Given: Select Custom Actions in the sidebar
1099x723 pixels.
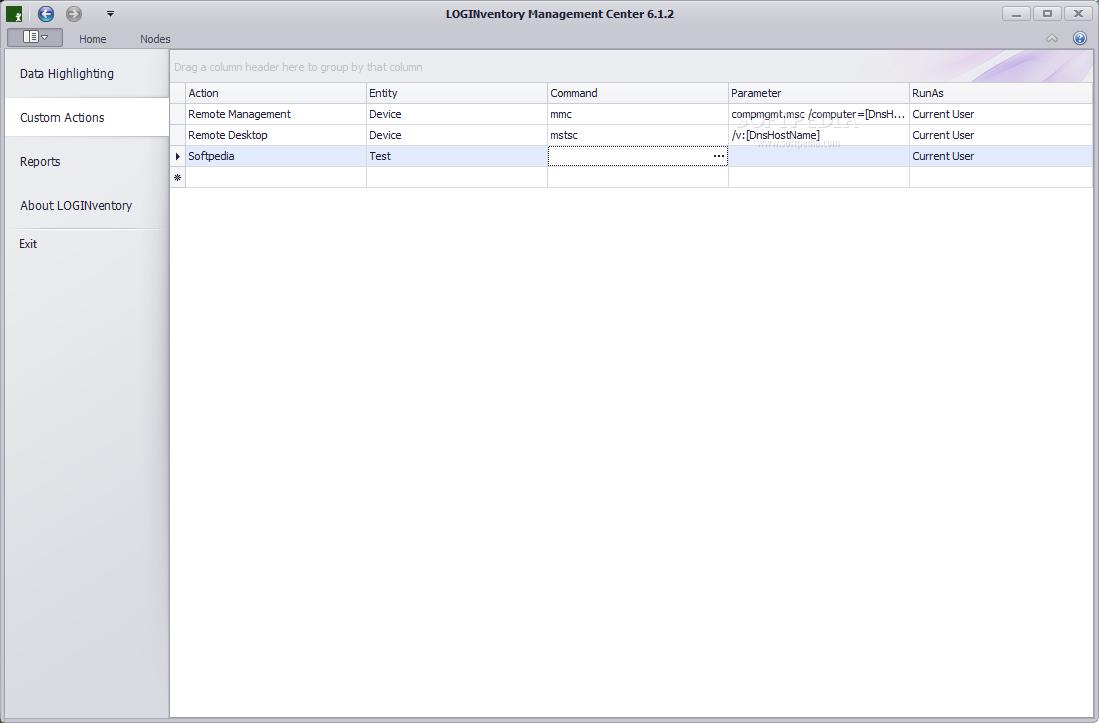Looking at the screenshot, I should [x=87, y=118].
